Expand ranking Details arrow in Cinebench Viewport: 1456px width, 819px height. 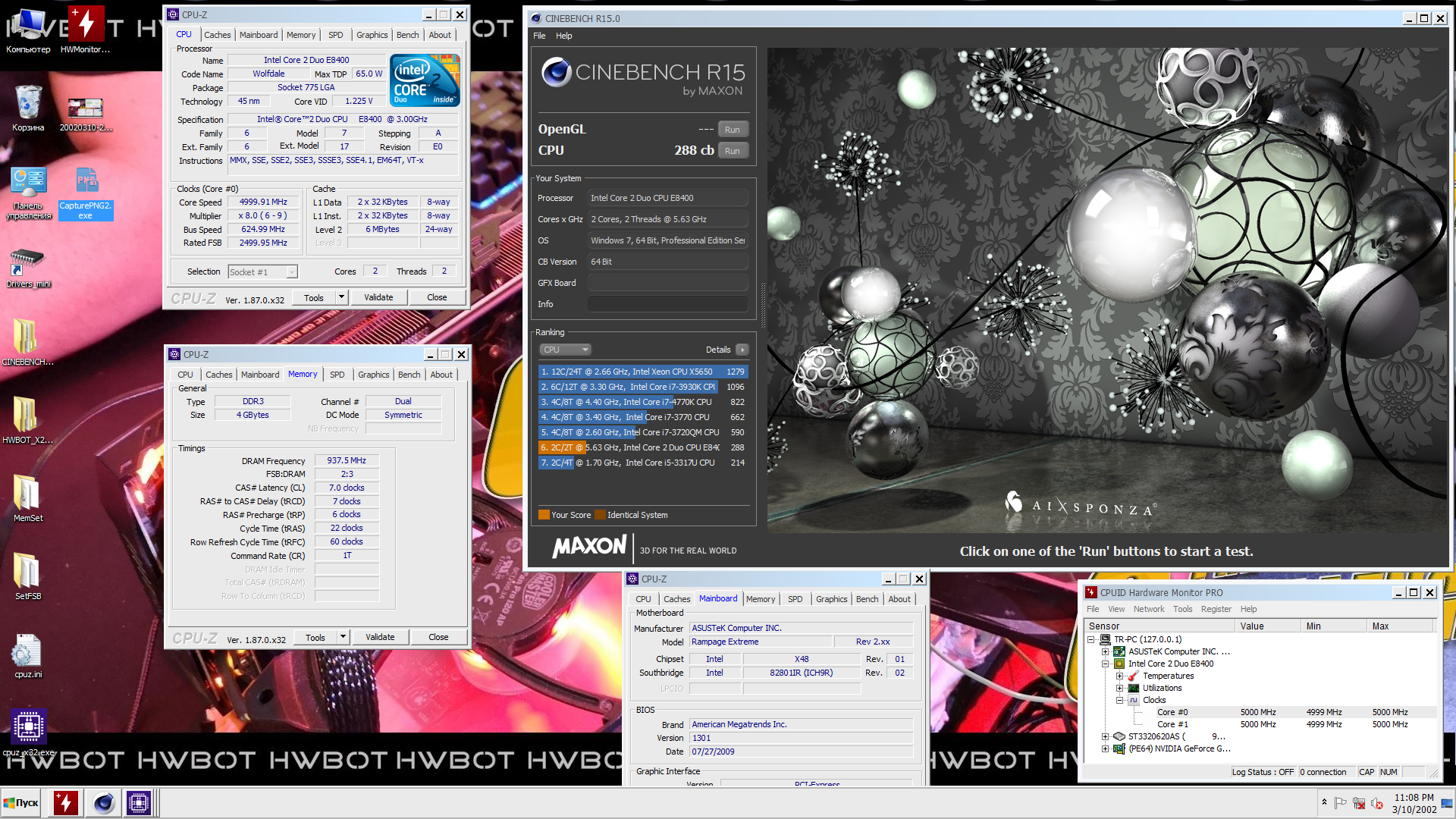(742, 350)
